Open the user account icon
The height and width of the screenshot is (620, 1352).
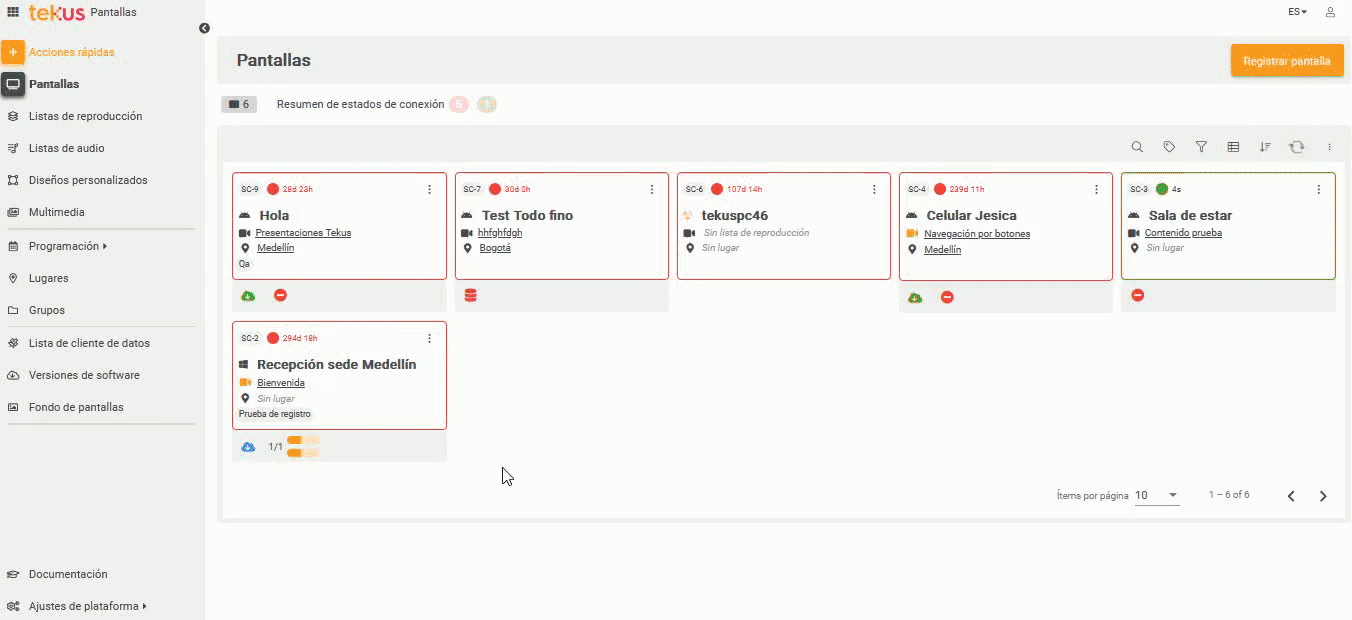(1330, 12)
